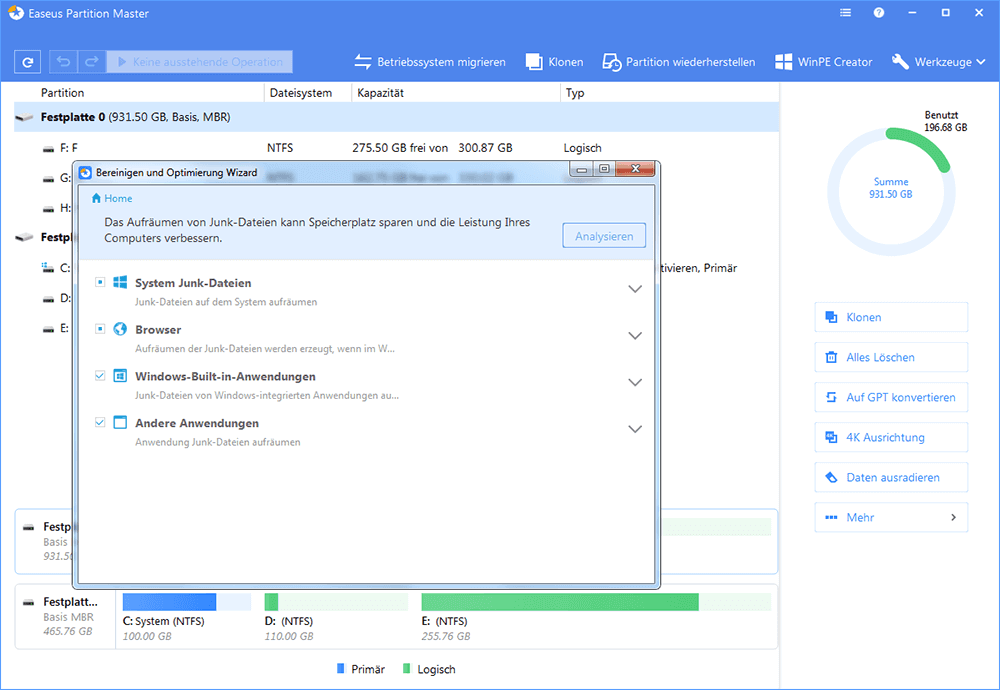This screenshot has height=690, width=1000.
Task: Select partition F: row
Action: tap(396, 148)
